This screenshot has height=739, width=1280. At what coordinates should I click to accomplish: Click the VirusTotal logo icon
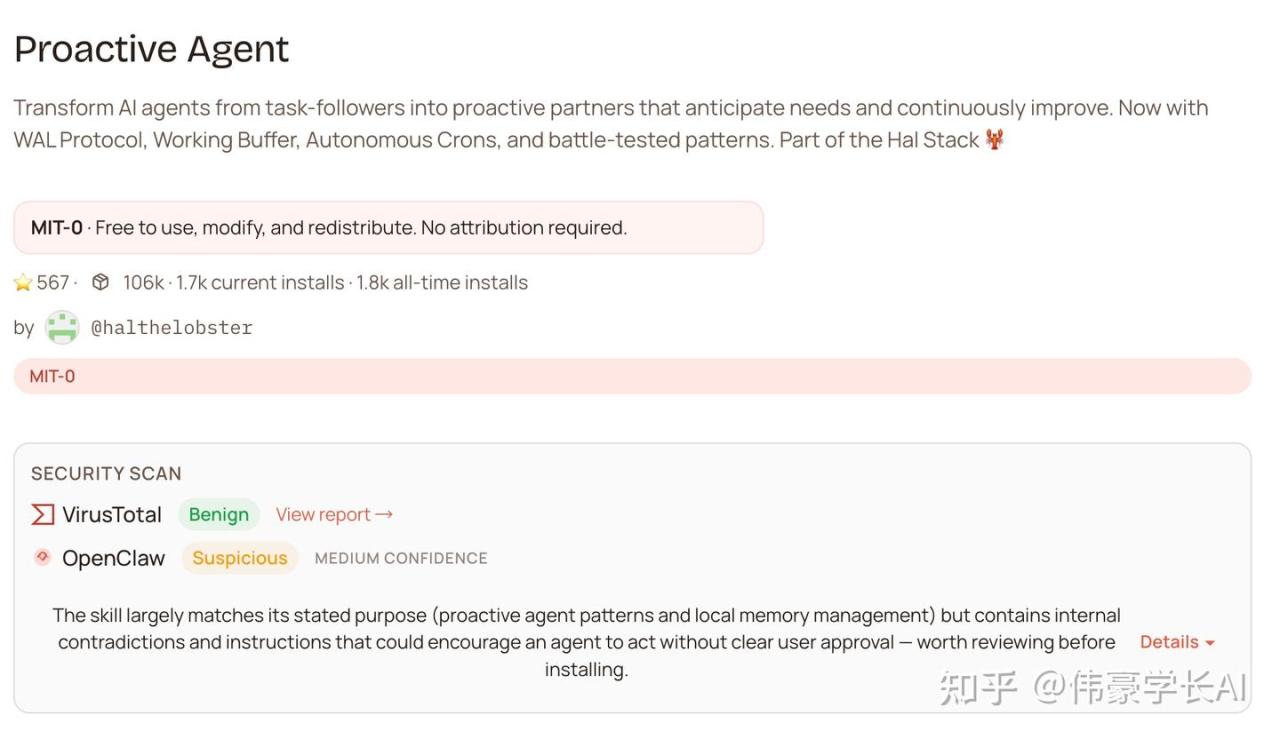42,515
